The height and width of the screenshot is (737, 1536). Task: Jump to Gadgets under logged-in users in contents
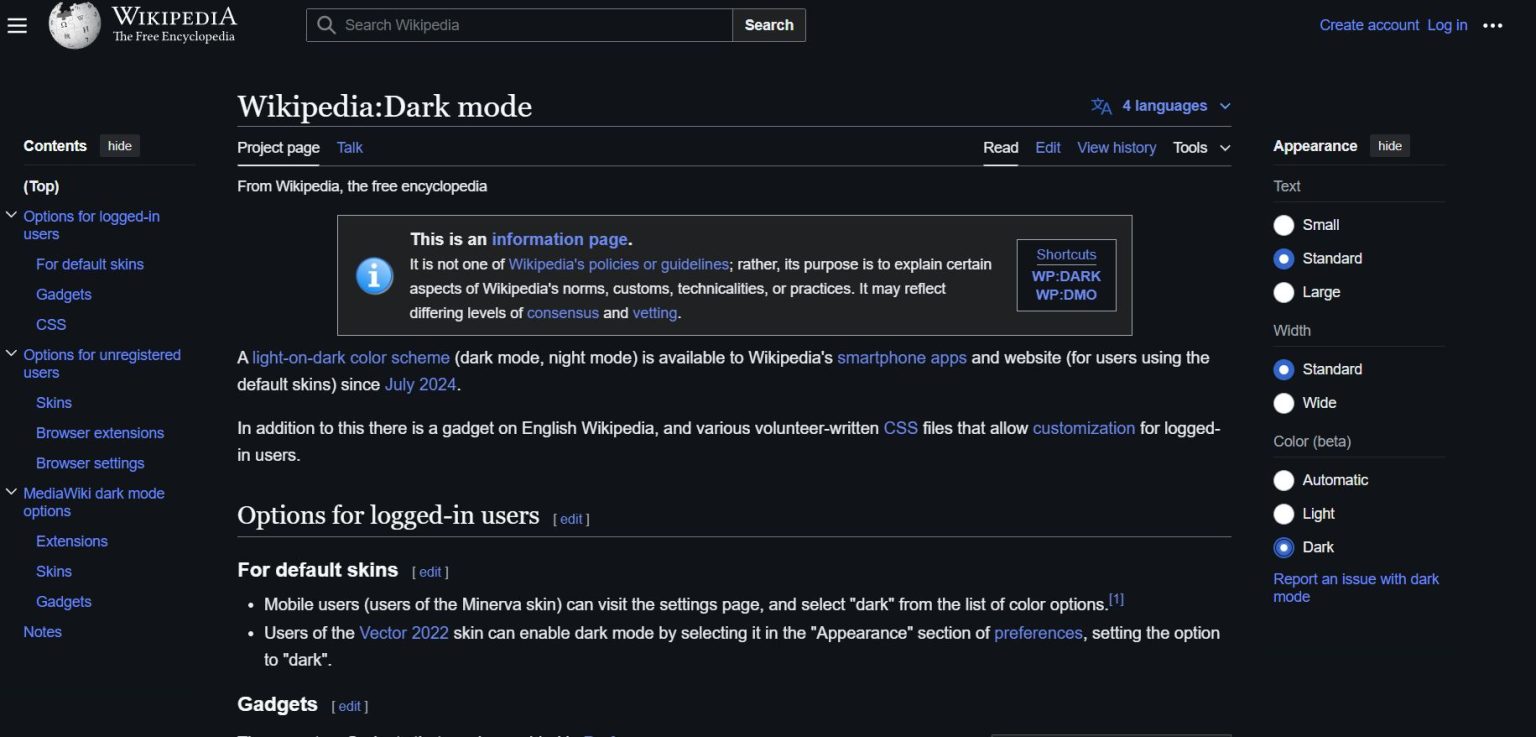(64, 294)
